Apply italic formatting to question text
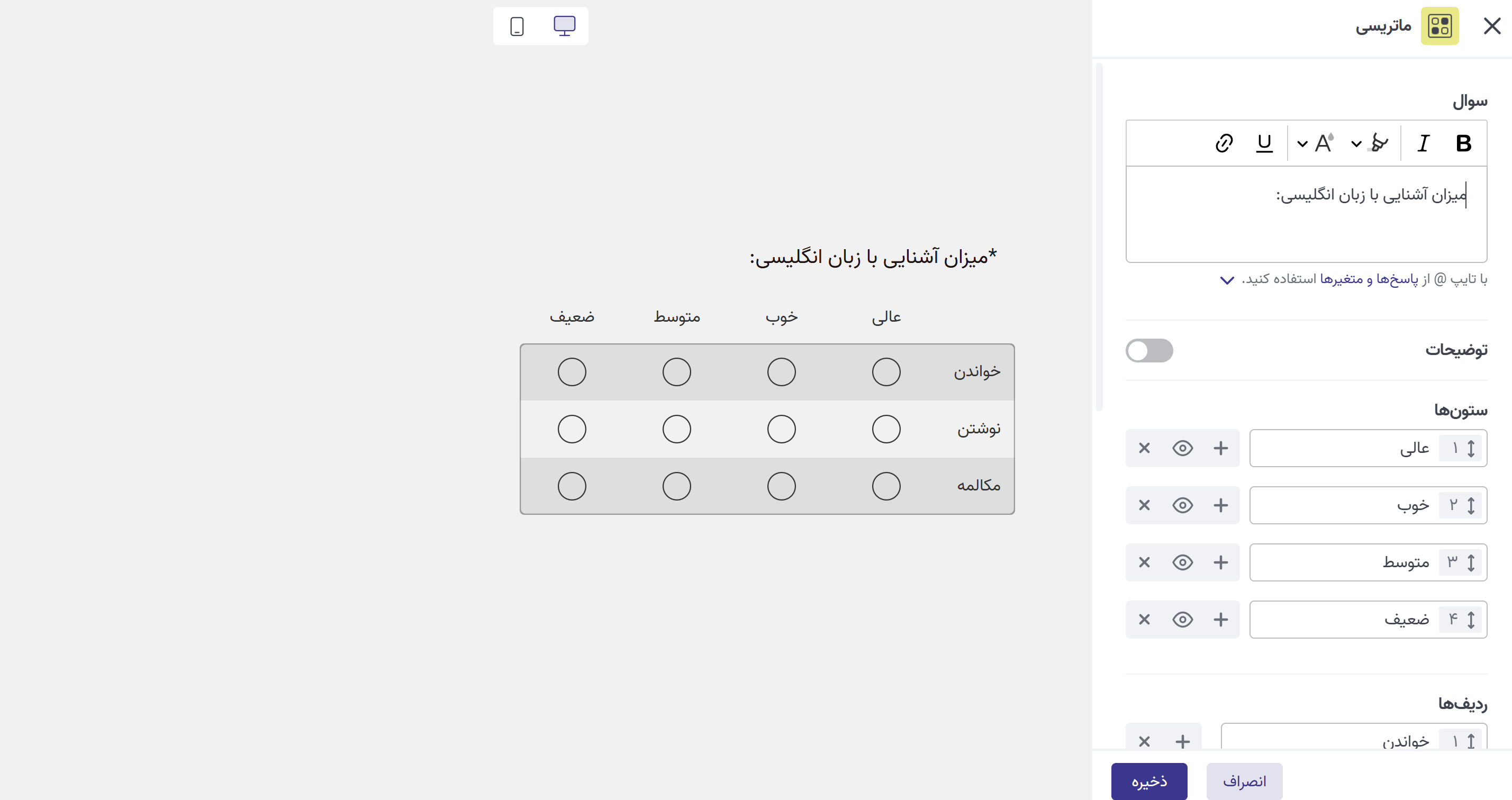1512x800 pixels. (x=1423, y=143)
